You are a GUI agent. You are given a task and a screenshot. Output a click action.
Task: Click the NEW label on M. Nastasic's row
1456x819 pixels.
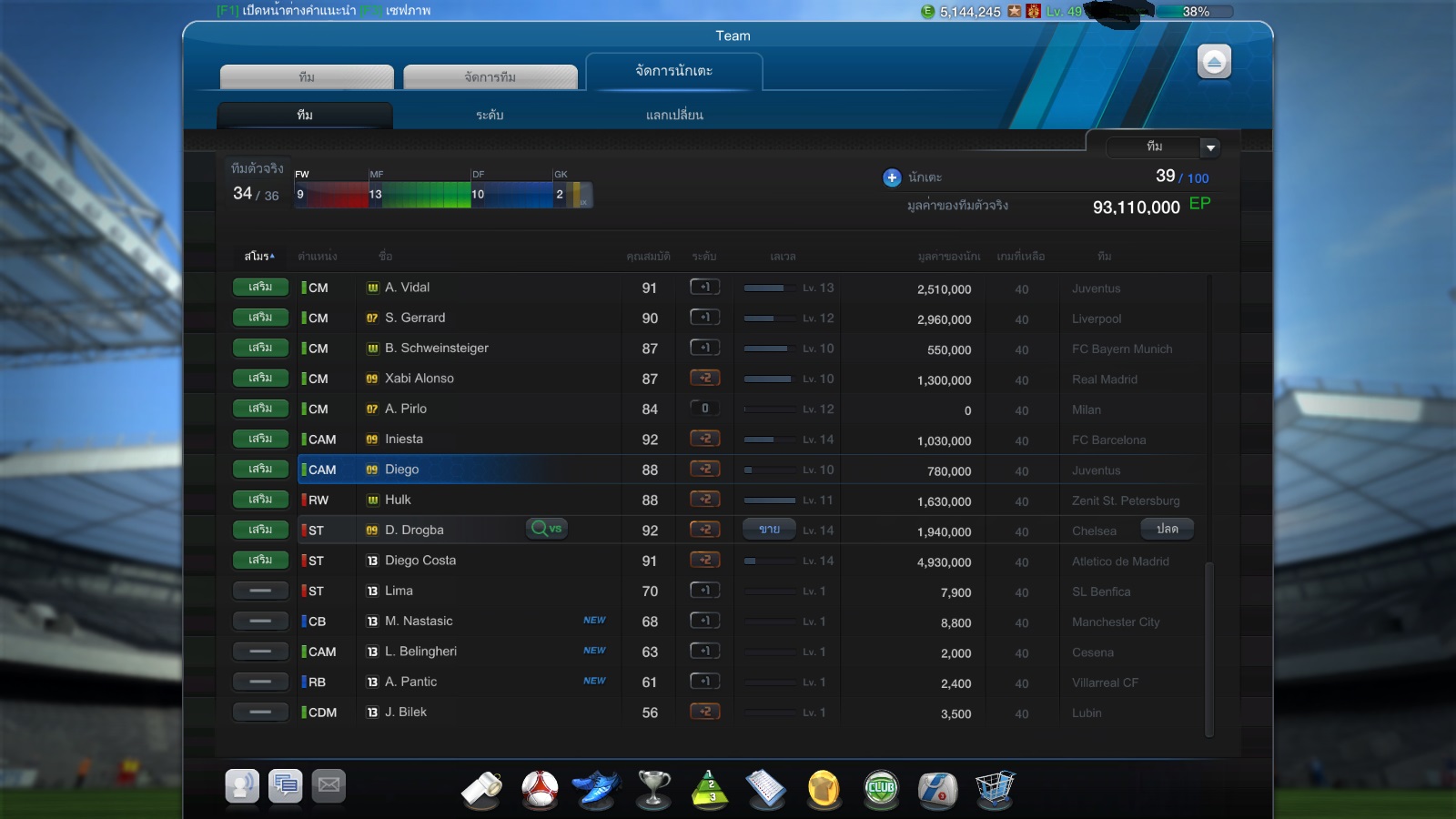tap(594, 621)
